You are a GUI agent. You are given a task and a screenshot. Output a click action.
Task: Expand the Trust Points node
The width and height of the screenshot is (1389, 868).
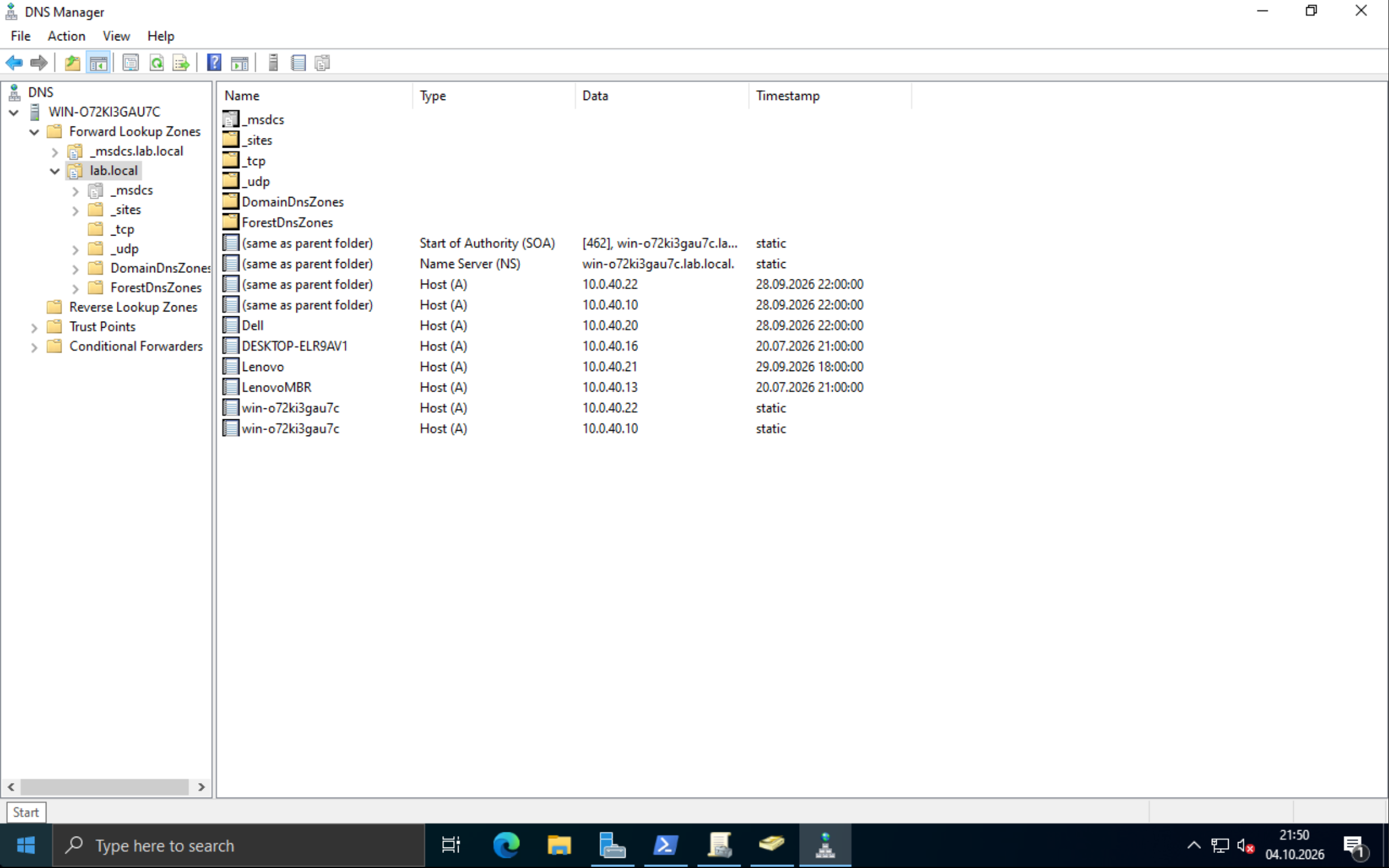pyautogui.click(x=34, y=327)
